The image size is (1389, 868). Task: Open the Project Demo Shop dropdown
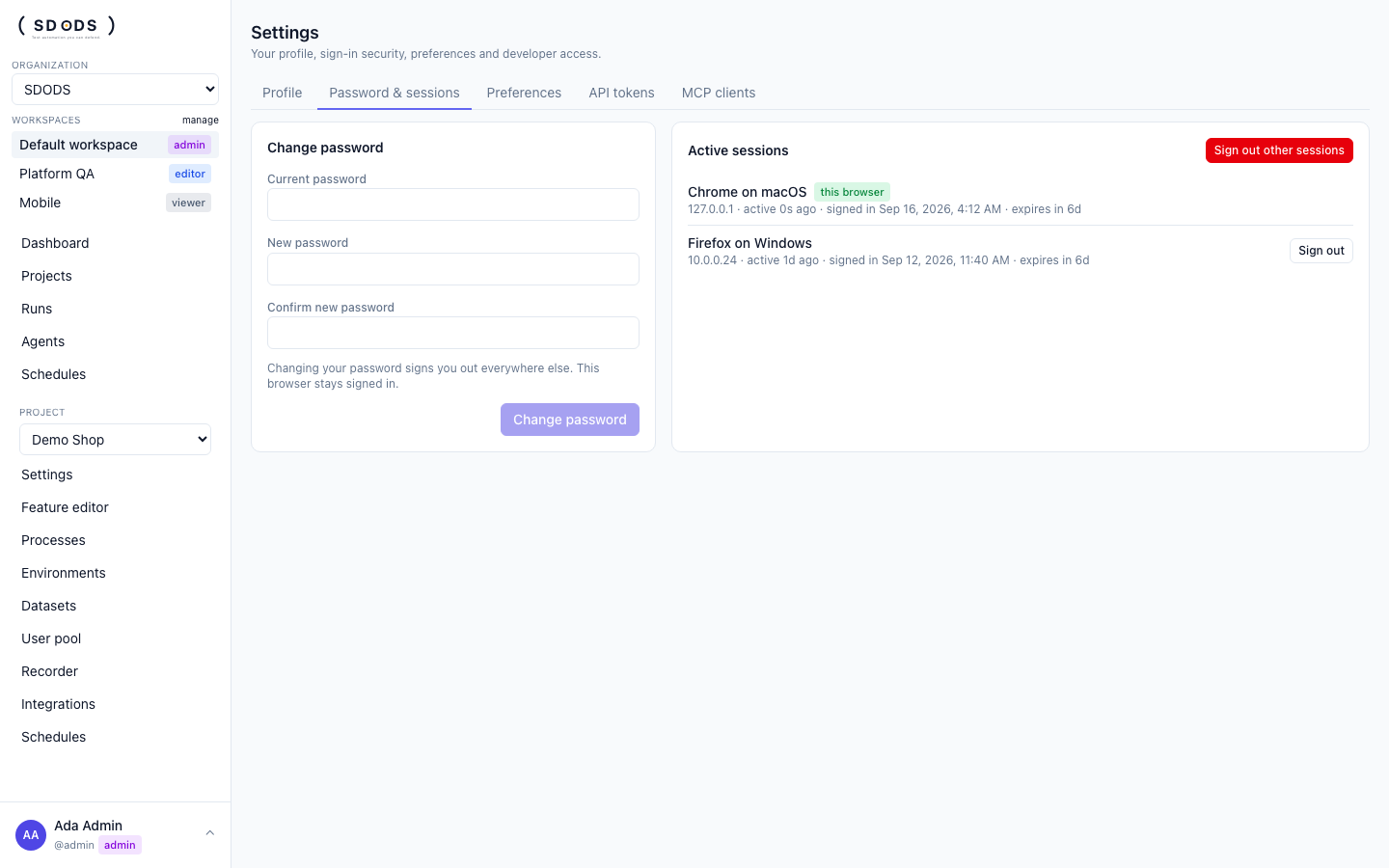tap(115, 440)
